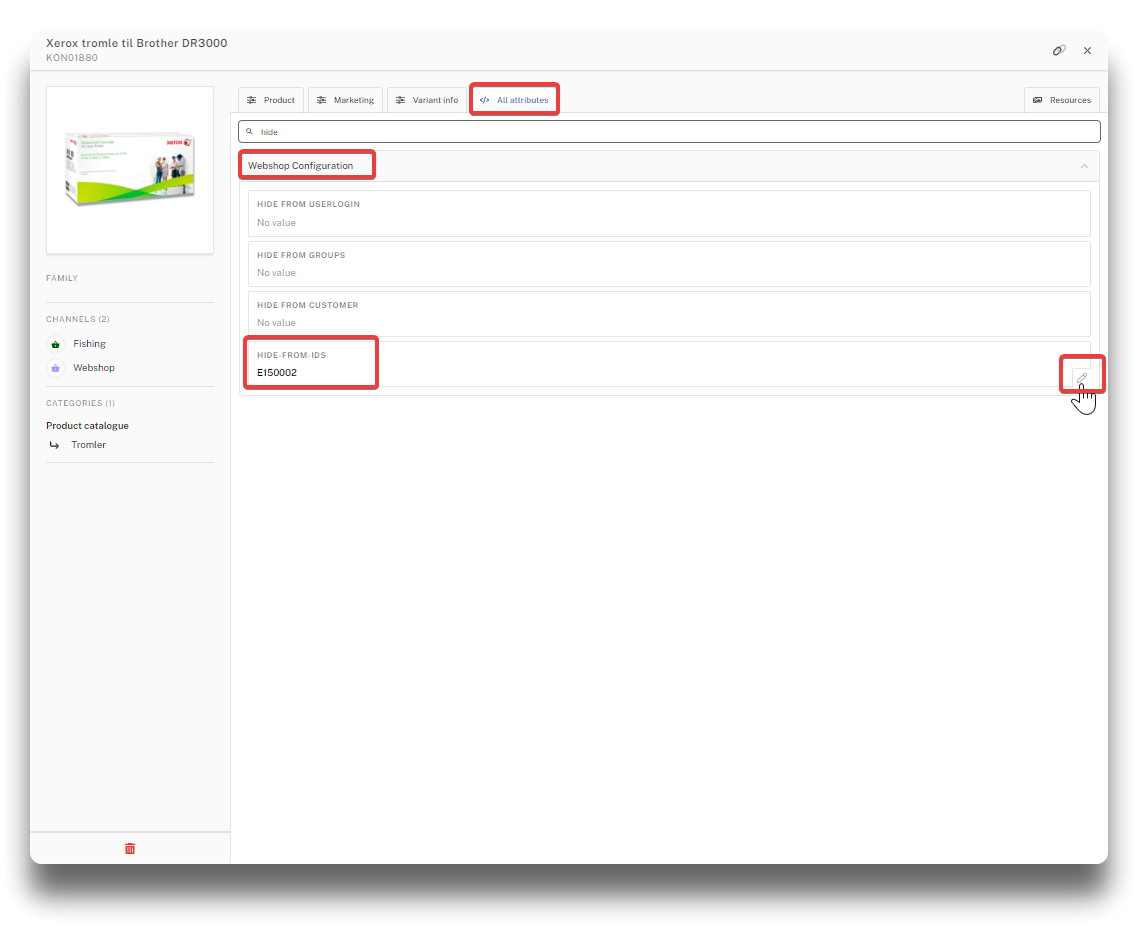Select the Hide From Userlogin field

click(669, 213)
